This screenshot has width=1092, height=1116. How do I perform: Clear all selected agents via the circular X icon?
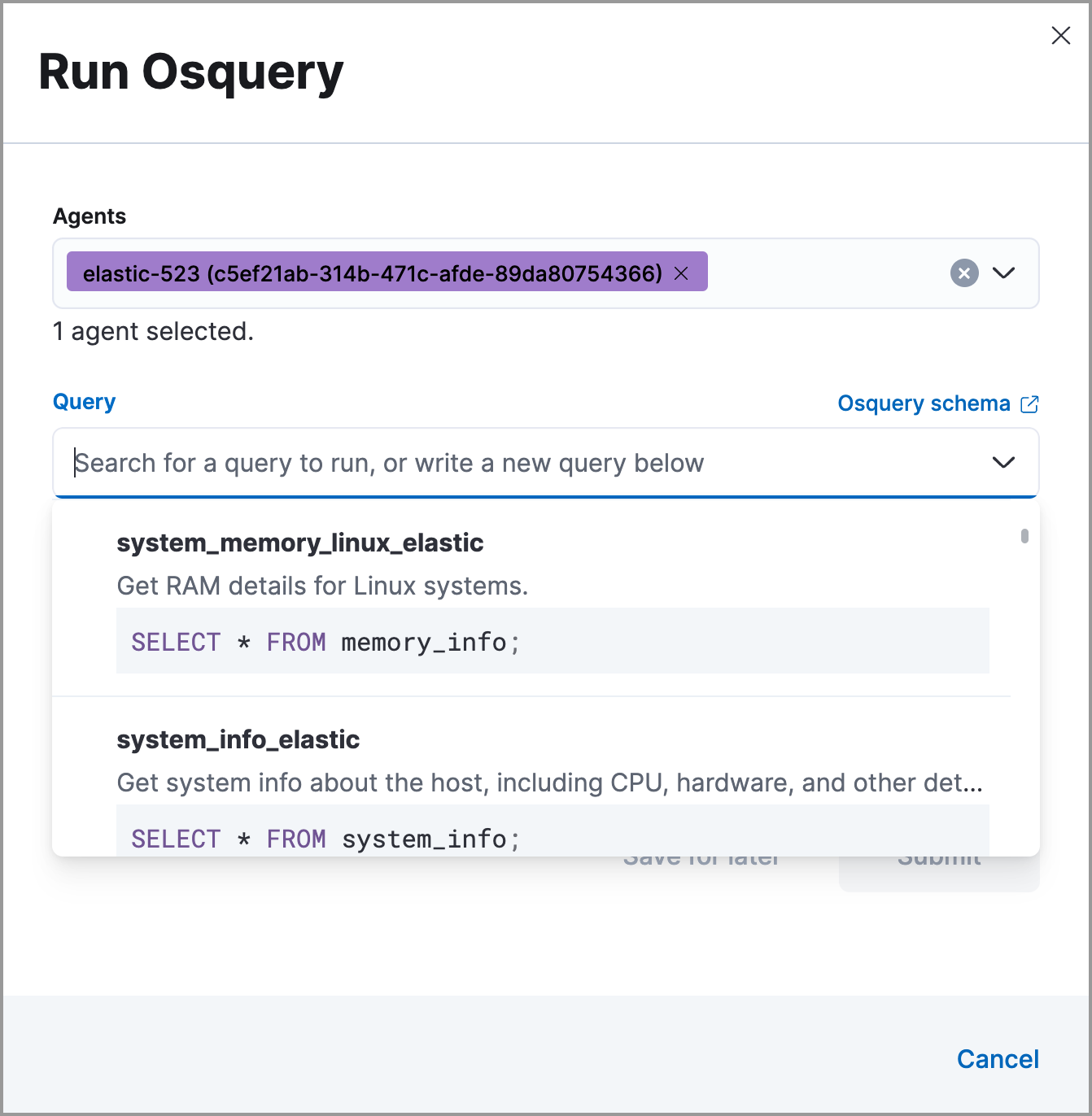(x=964, y=273)
